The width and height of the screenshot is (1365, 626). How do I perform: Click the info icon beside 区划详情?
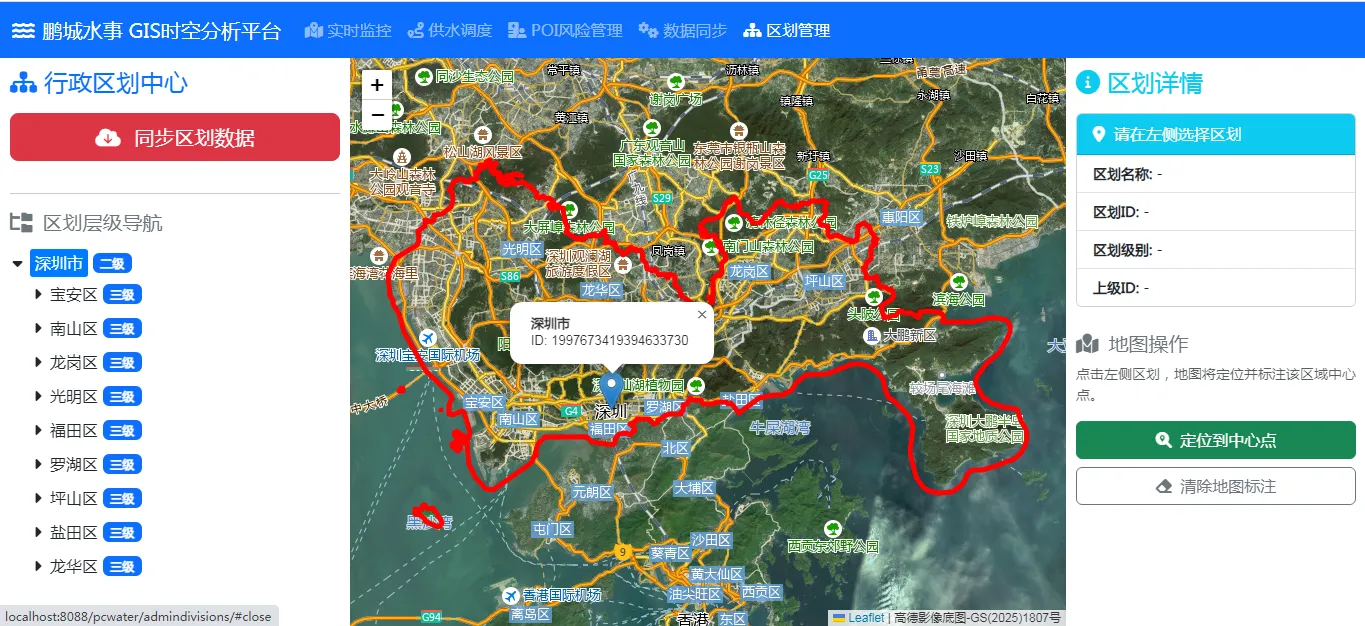[x=1087, y=83]
